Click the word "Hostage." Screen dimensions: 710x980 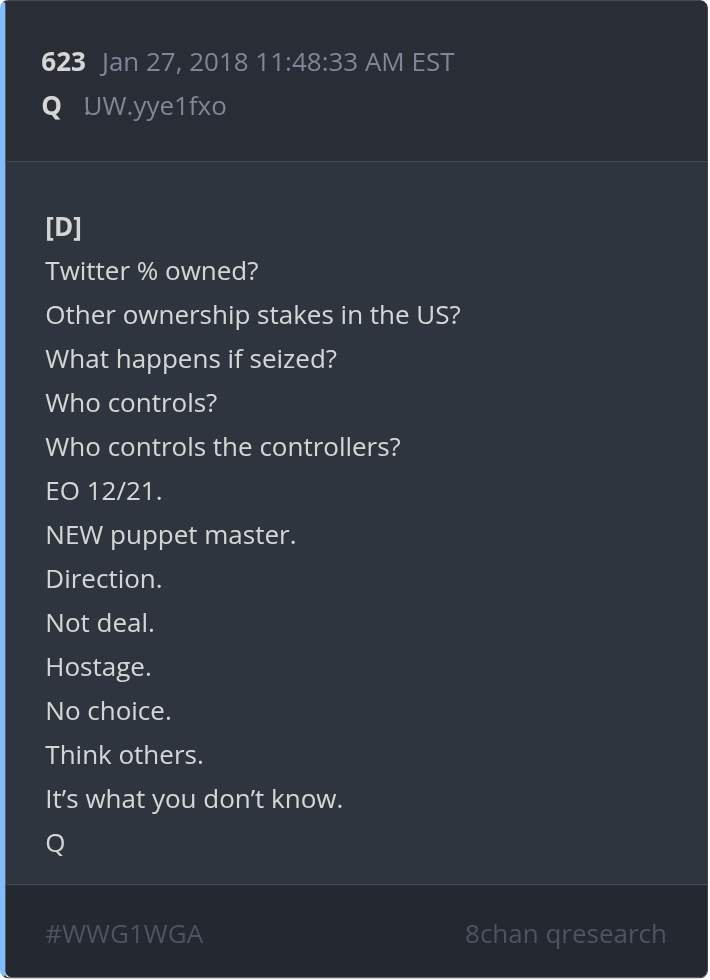point(98,667)
